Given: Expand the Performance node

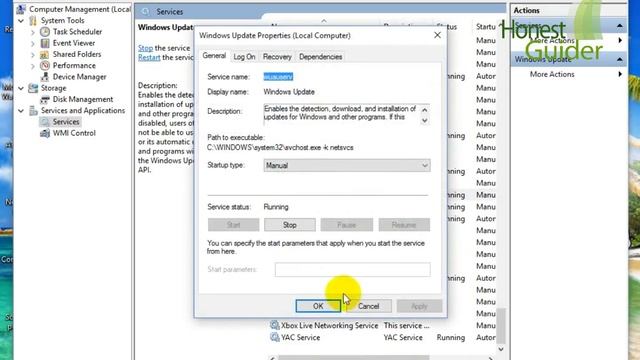Looking at the screenshot, I should tap(33, 65).
